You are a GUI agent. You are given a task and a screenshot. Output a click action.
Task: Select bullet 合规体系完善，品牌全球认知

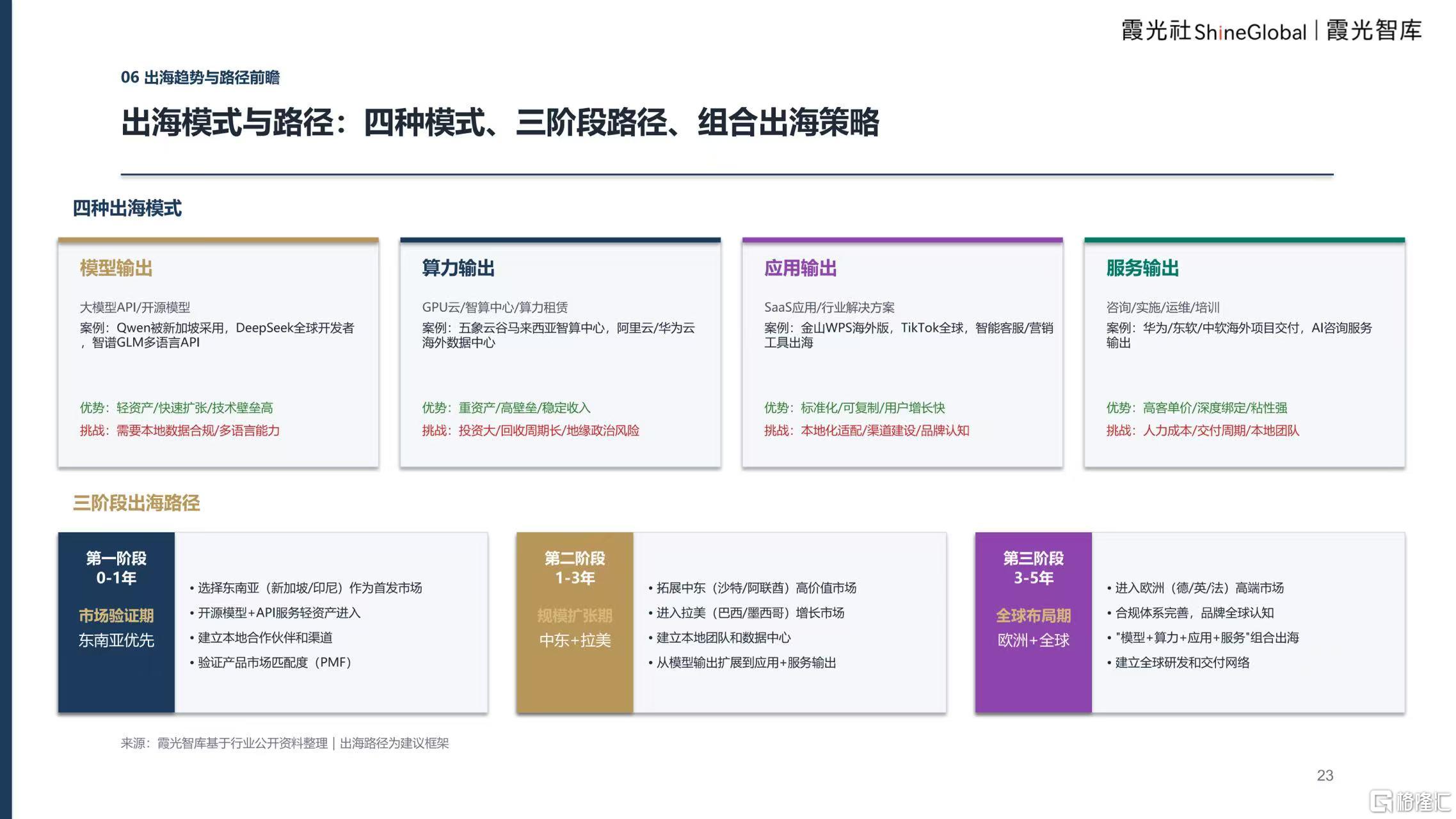(x=1190, y=613)
